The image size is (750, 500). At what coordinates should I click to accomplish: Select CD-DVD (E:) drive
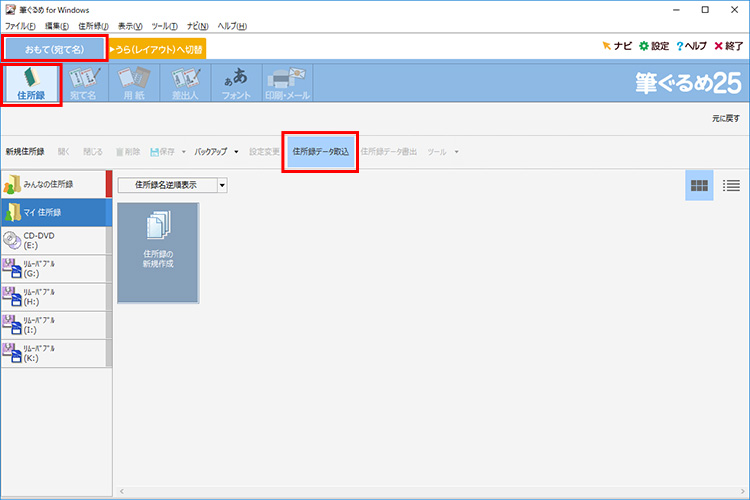coord(53,240)
